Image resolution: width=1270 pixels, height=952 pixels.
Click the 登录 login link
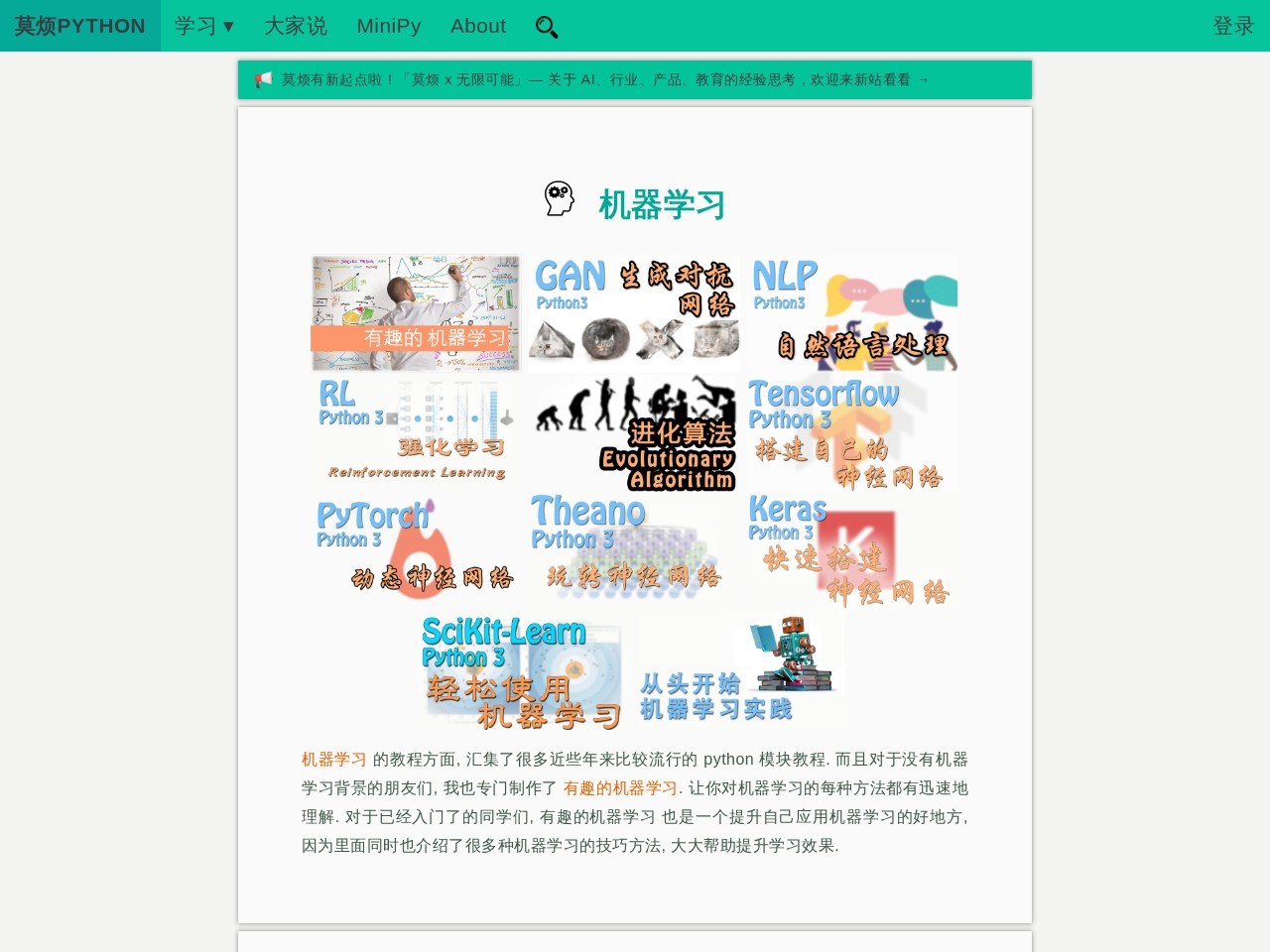(1231, 27)
